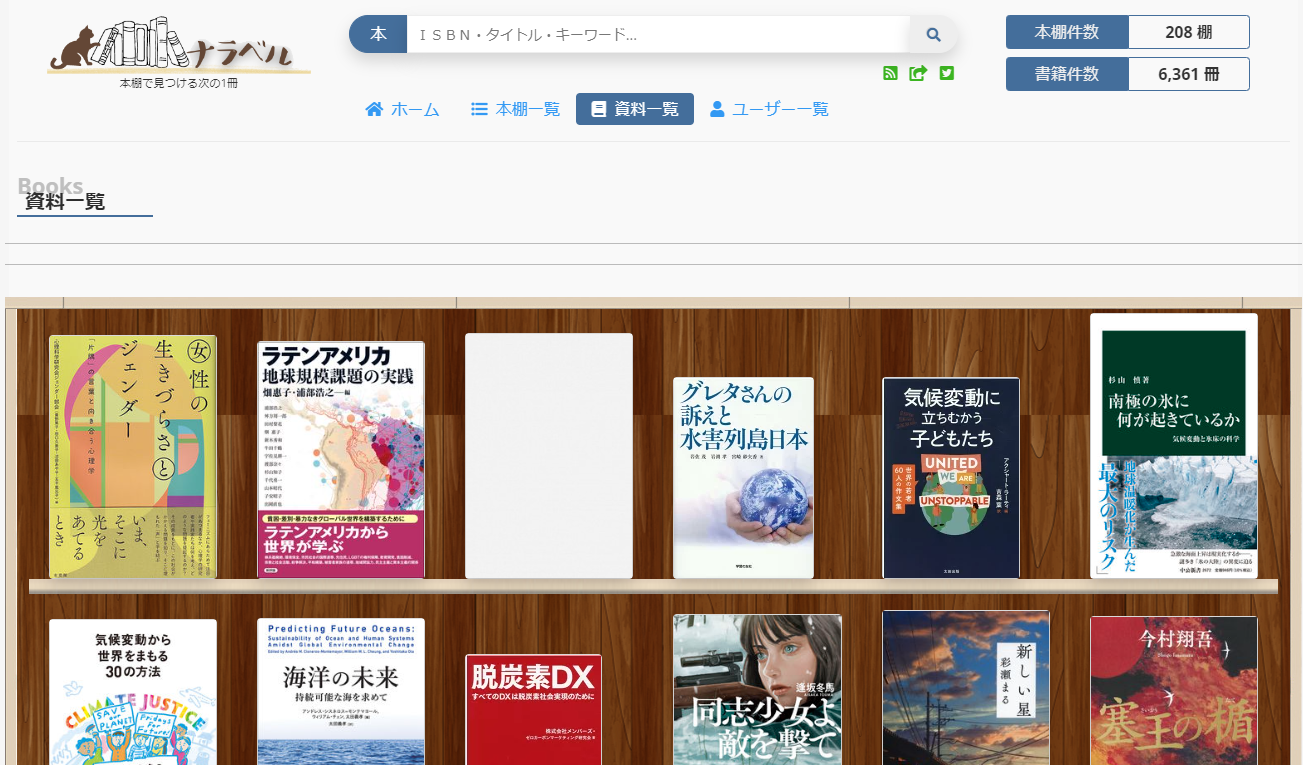Click the green share icon
The image size is (1303, 765).
918,73
